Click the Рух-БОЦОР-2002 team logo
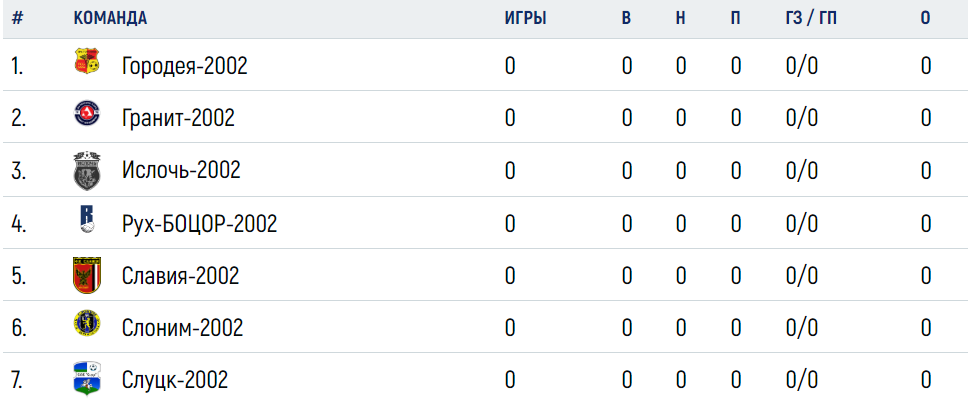The width and height of the screenshot is (970, 400). coord(87,219)
